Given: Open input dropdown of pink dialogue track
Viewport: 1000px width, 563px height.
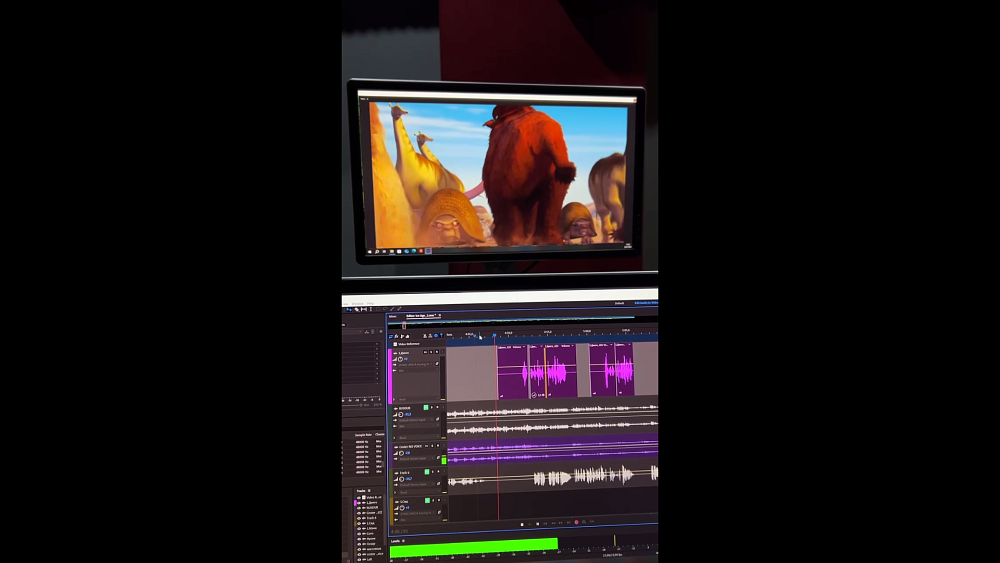Looking at the screenshot, I should coord(415,365).
